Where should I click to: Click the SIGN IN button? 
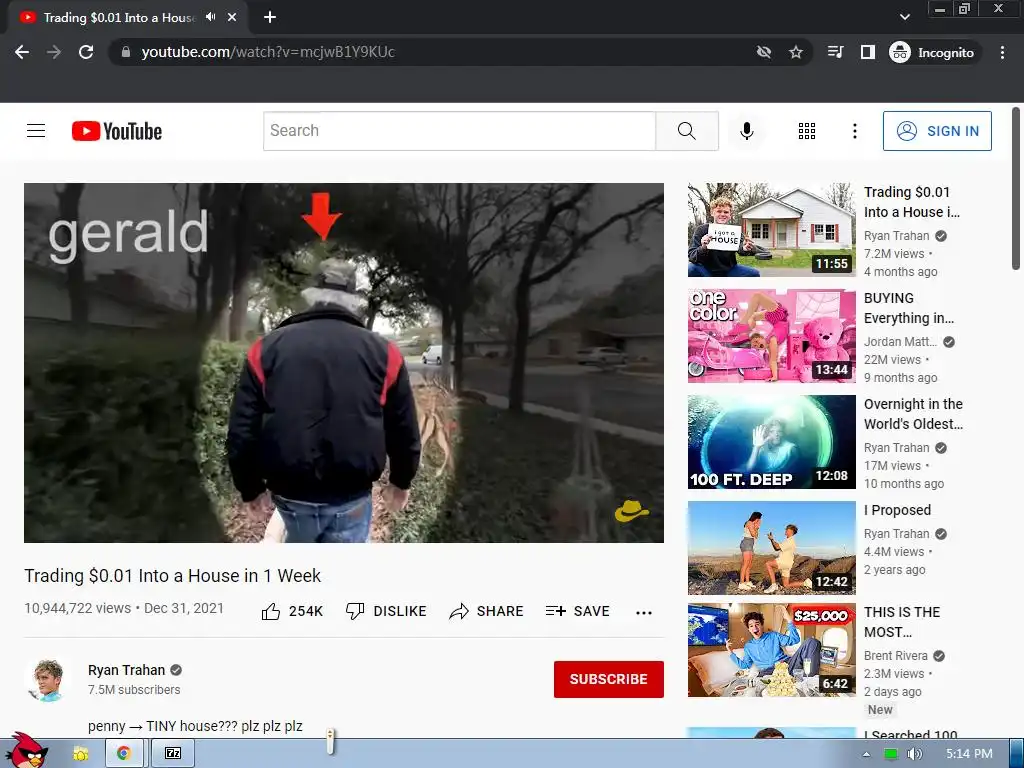pyautogui.click(x=937, y=131)
